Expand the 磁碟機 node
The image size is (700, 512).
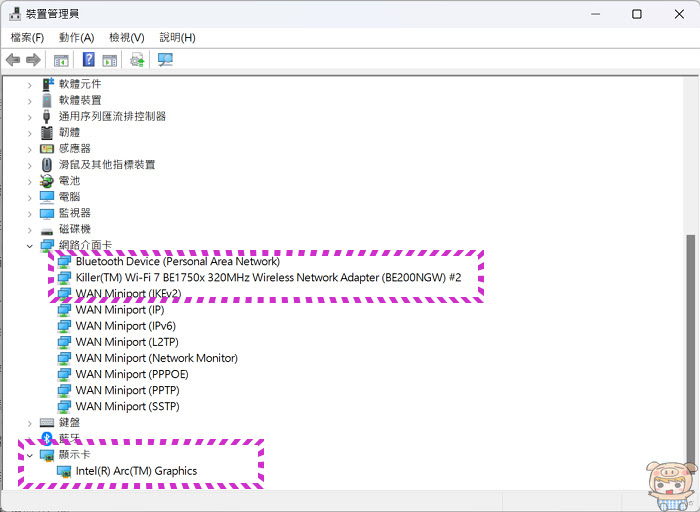point(29,230)
